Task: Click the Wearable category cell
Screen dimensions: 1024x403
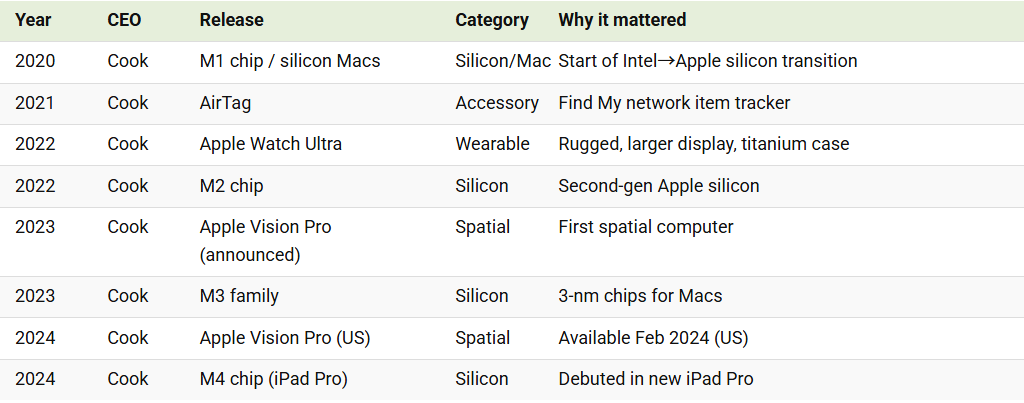Action: [492, 144]
